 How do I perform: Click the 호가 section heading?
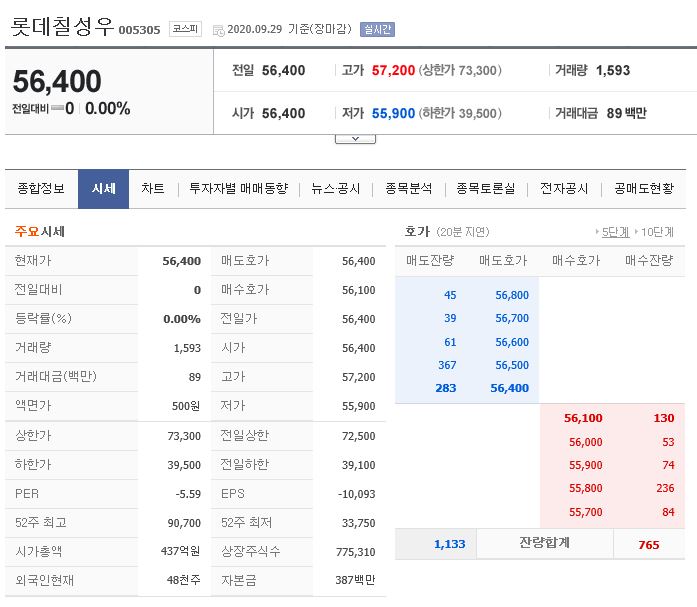coord(417,232)
